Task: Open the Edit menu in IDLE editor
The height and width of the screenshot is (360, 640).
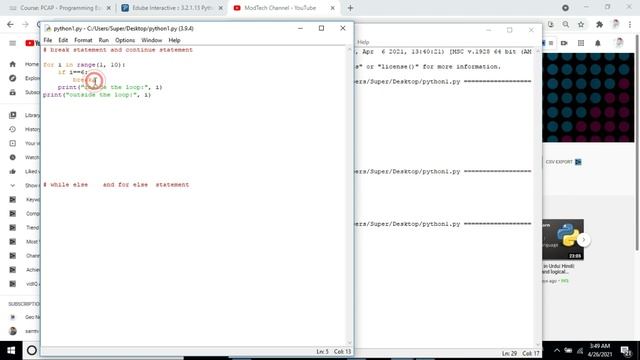Action: 63,40
